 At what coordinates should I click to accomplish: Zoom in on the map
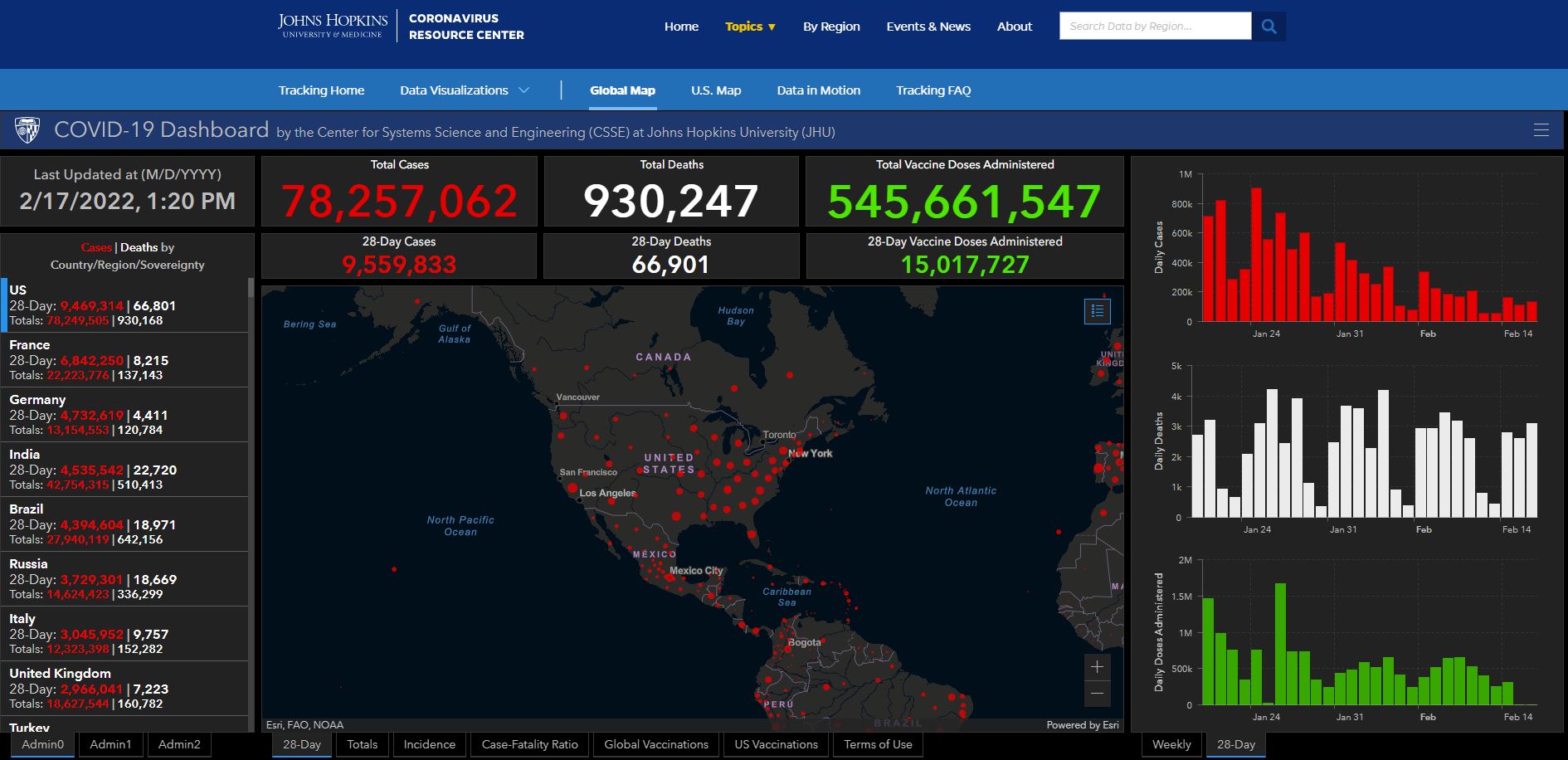[x=1097, y=667]
